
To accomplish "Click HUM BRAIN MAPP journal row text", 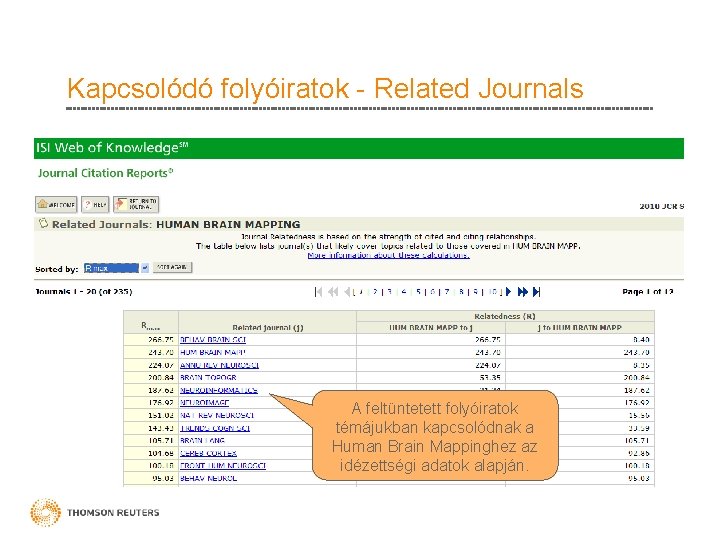I will (213, 353).
